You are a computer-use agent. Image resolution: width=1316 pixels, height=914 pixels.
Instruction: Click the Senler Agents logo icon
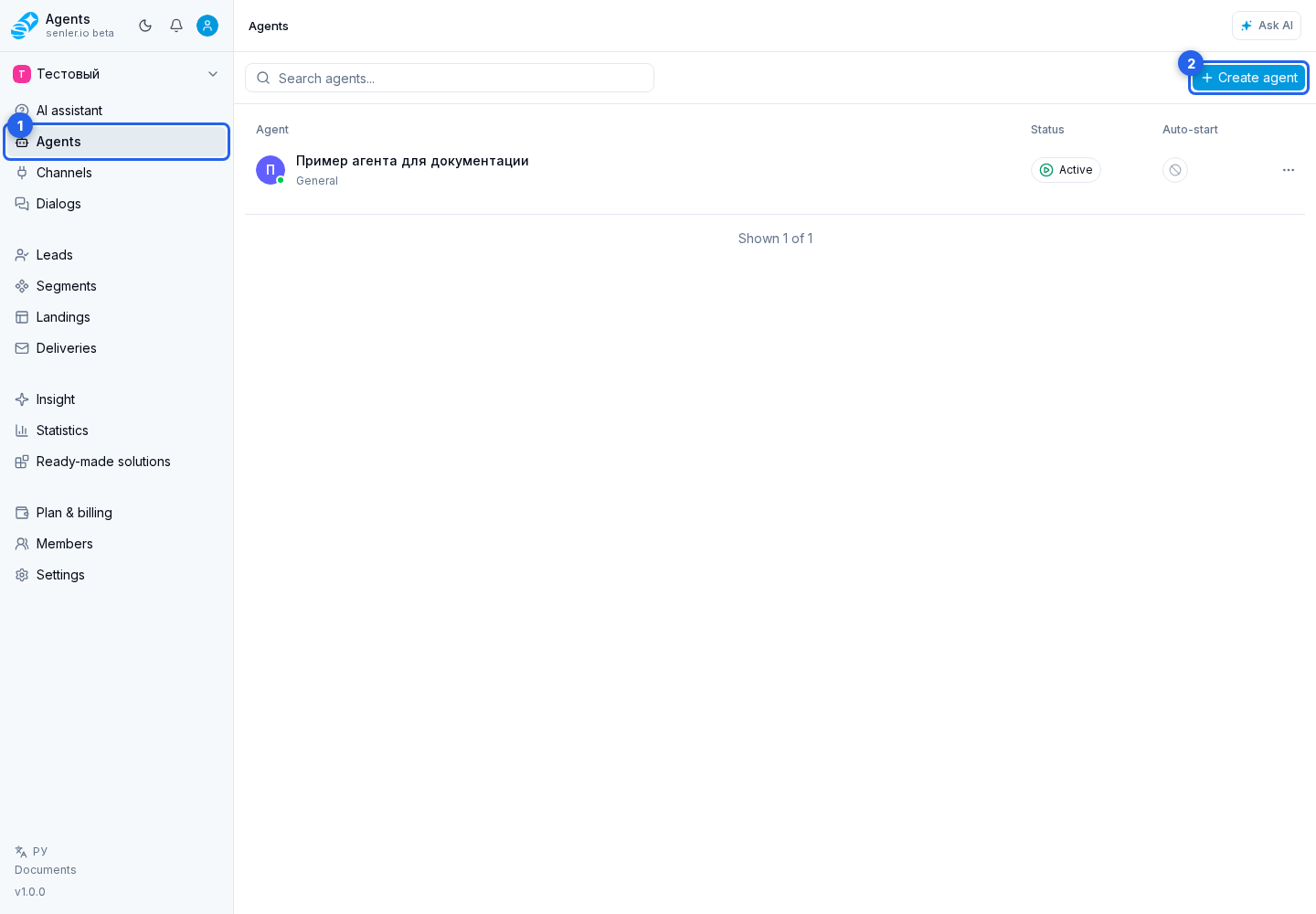25,26
